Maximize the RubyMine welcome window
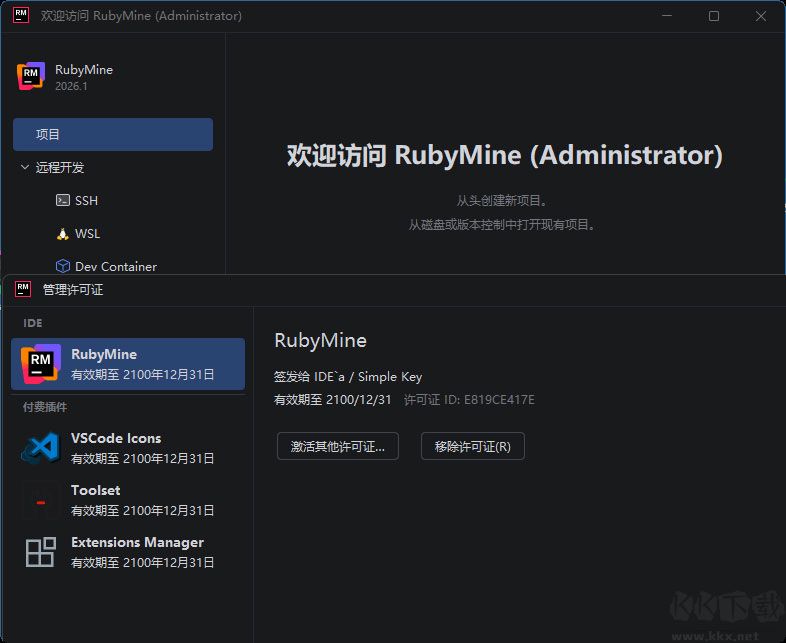786x643 pixels. click(714, 16)
